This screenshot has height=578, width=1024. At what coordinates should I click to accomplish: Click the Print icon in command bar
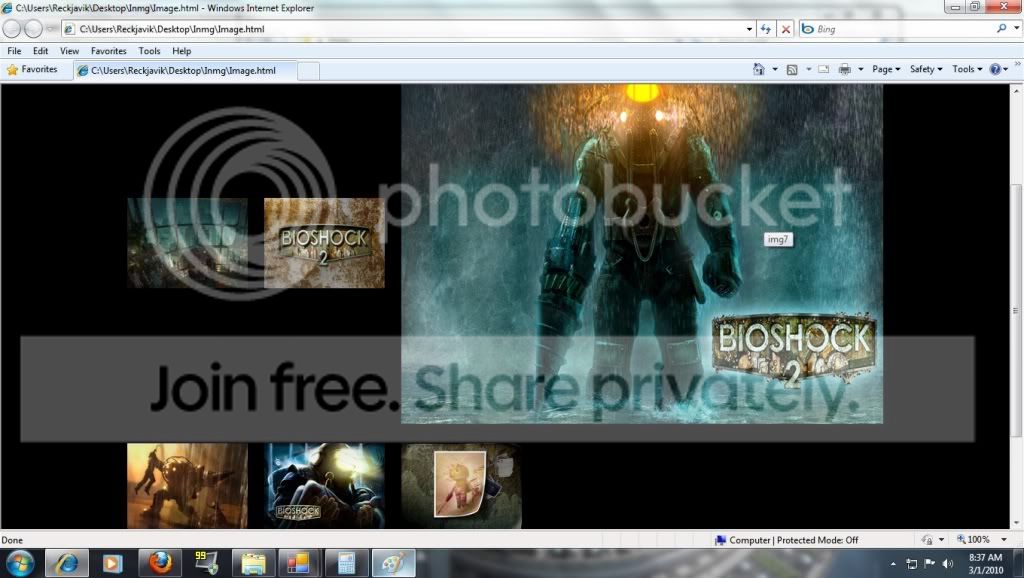pyautogui.click(x=844, y=69)
